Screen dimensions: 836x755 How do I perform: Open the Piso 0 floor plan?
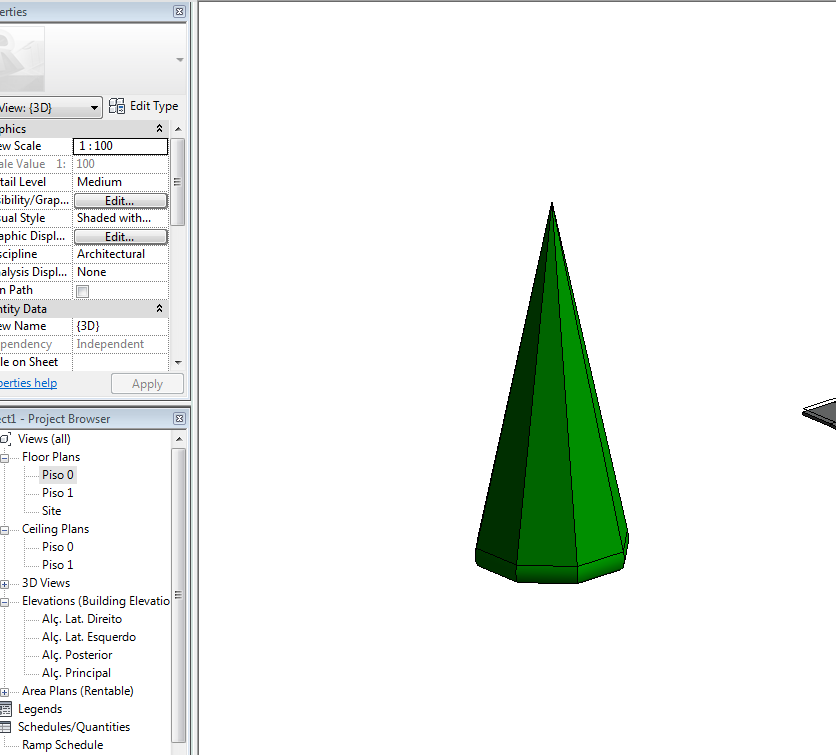(x=58, y=475)
